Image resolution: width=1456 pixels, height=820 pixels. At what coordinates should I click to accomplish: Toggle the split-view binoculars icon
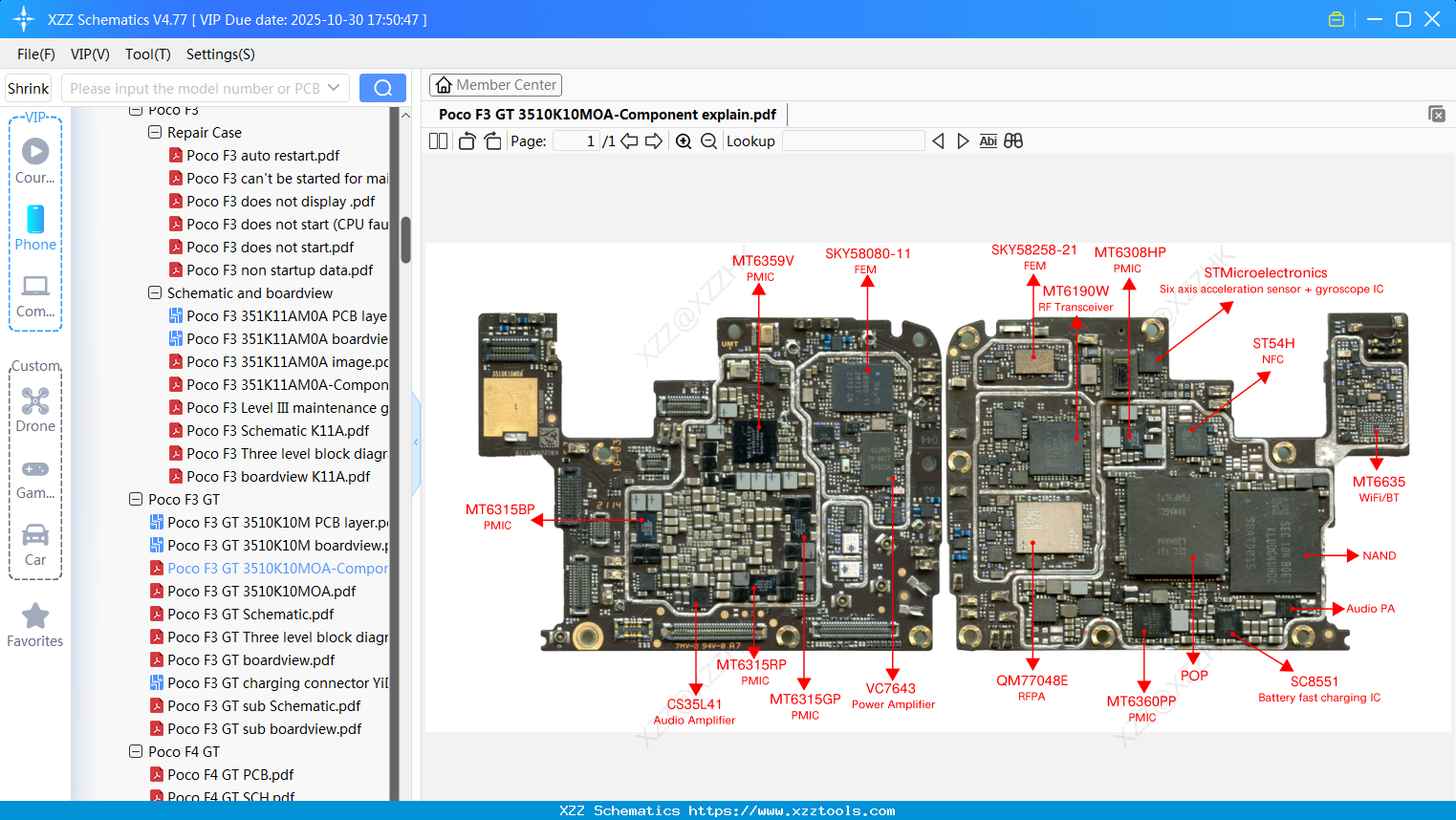[1013, 140]
